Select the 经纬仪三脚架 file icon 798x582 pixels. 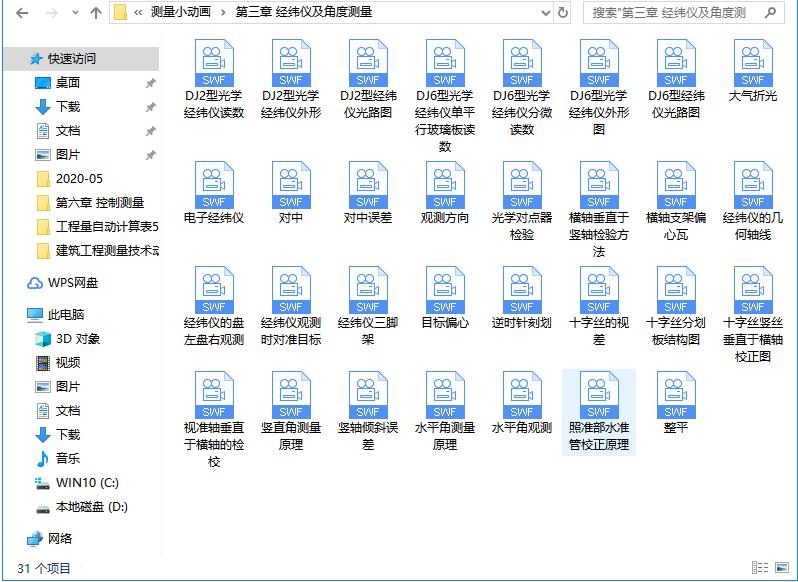point(368,290)
